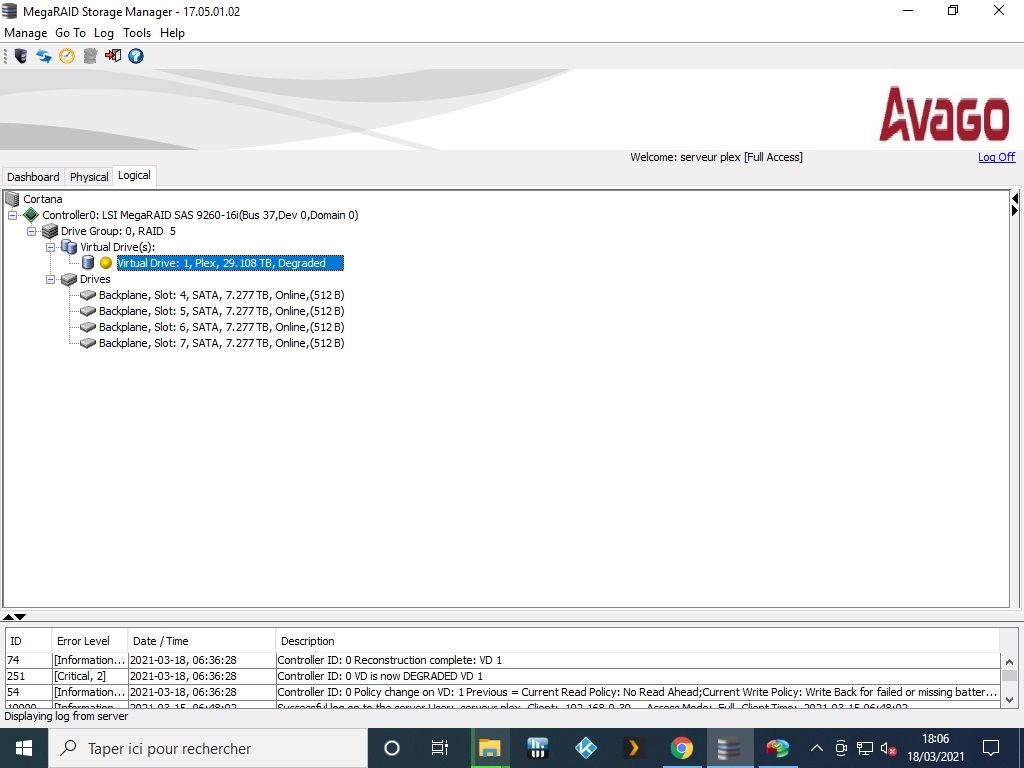This screenshot has height=768, width=1024.
Task: Click the Windows search box
Action: [x=208, y=748]
